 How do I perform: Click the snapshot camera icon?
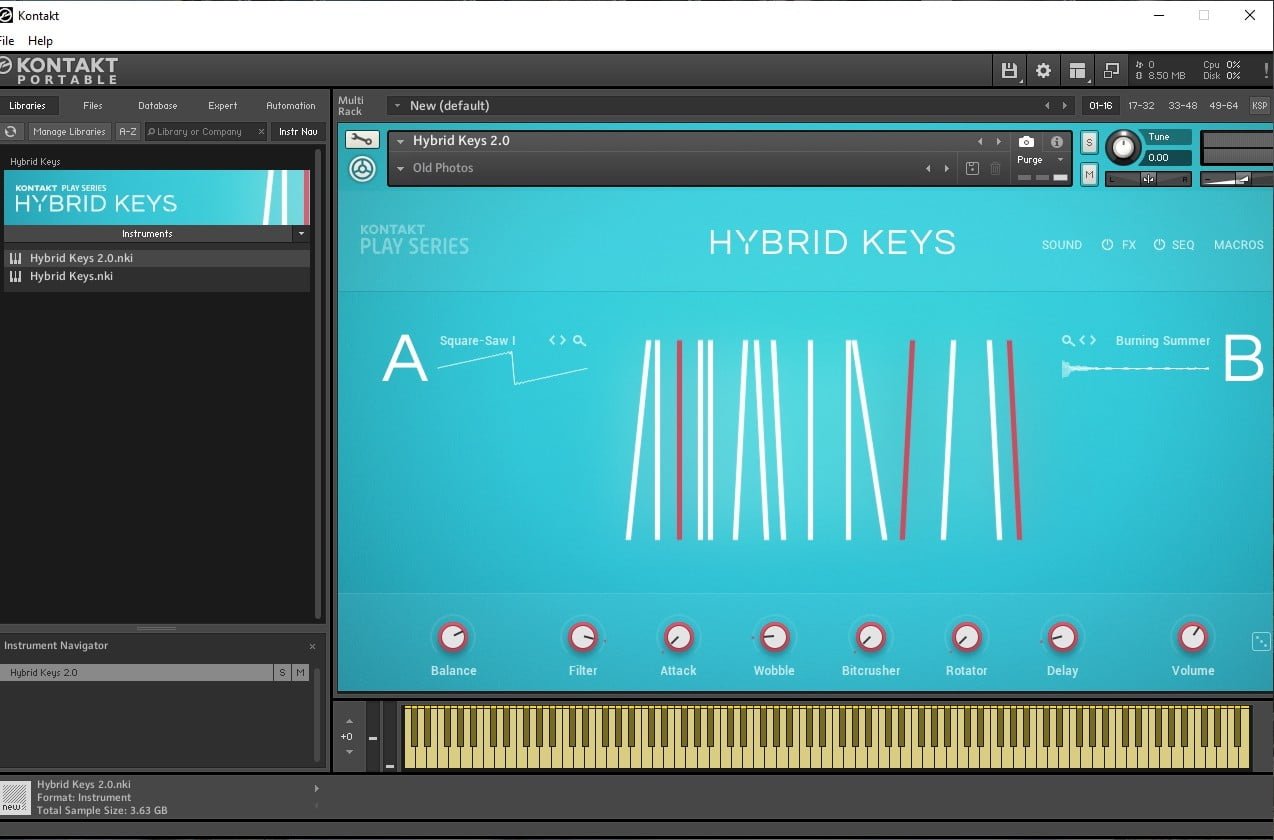click(1026, 142)
